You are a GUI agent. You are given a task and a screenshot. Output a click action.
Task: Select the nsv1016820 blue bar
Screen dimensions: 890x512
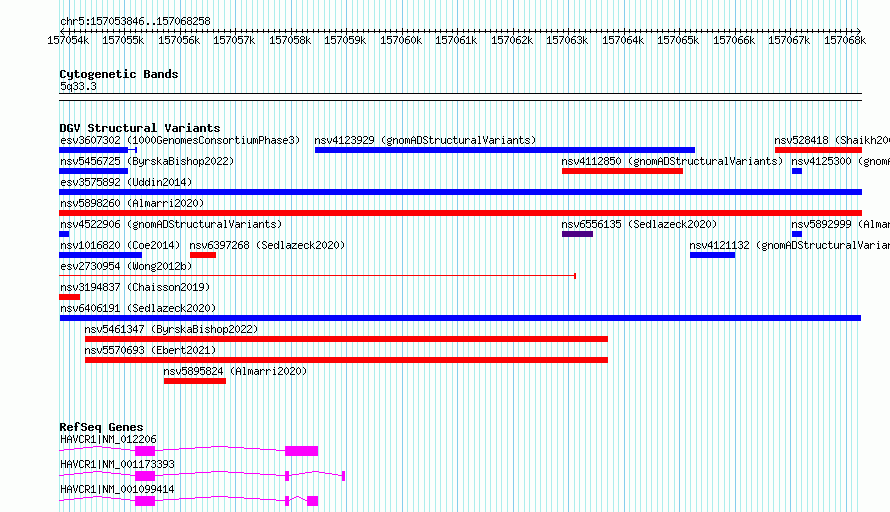click(x=100, y=255)
